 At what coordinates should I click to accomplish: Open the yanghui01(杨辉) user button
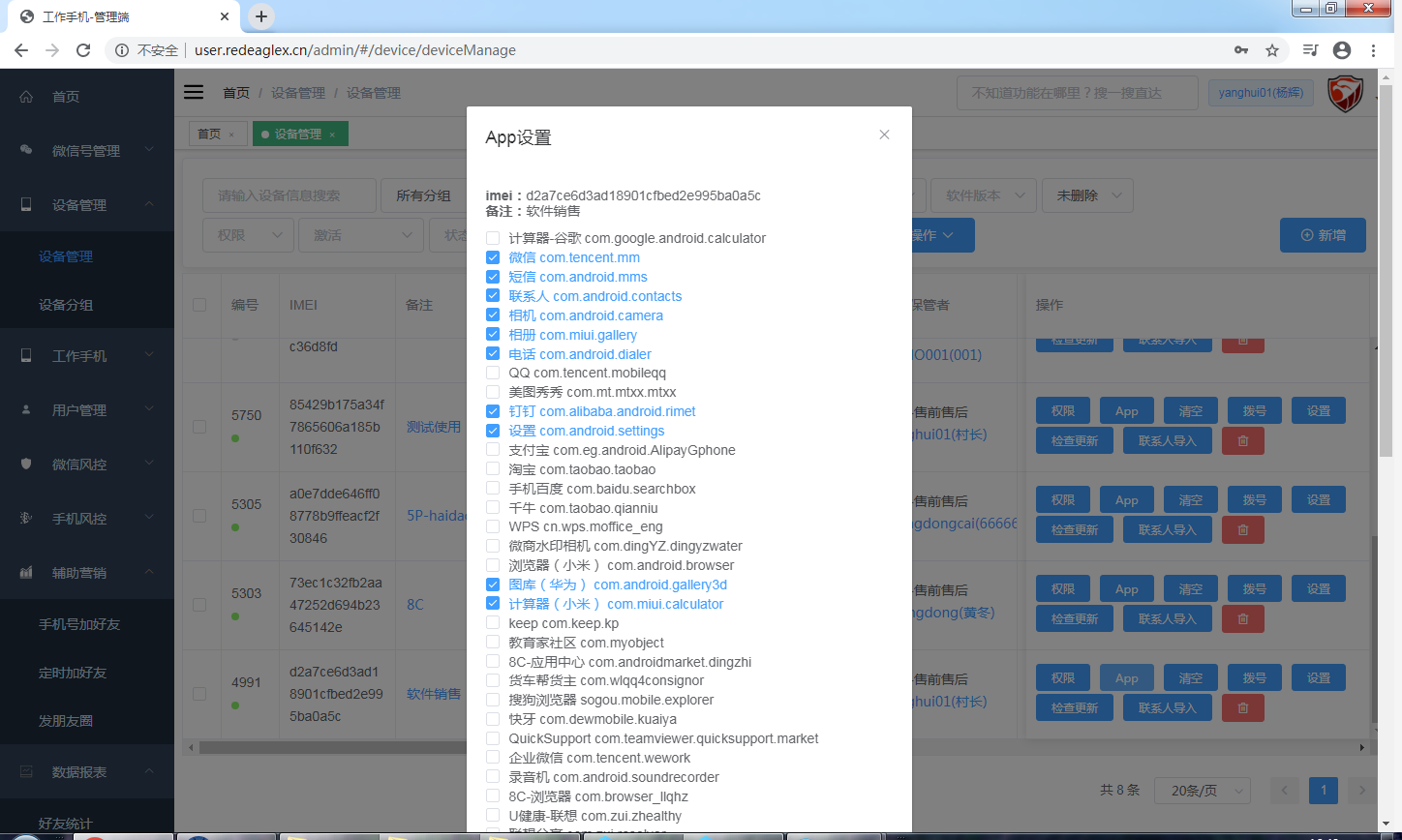[x=1262, y=93]
